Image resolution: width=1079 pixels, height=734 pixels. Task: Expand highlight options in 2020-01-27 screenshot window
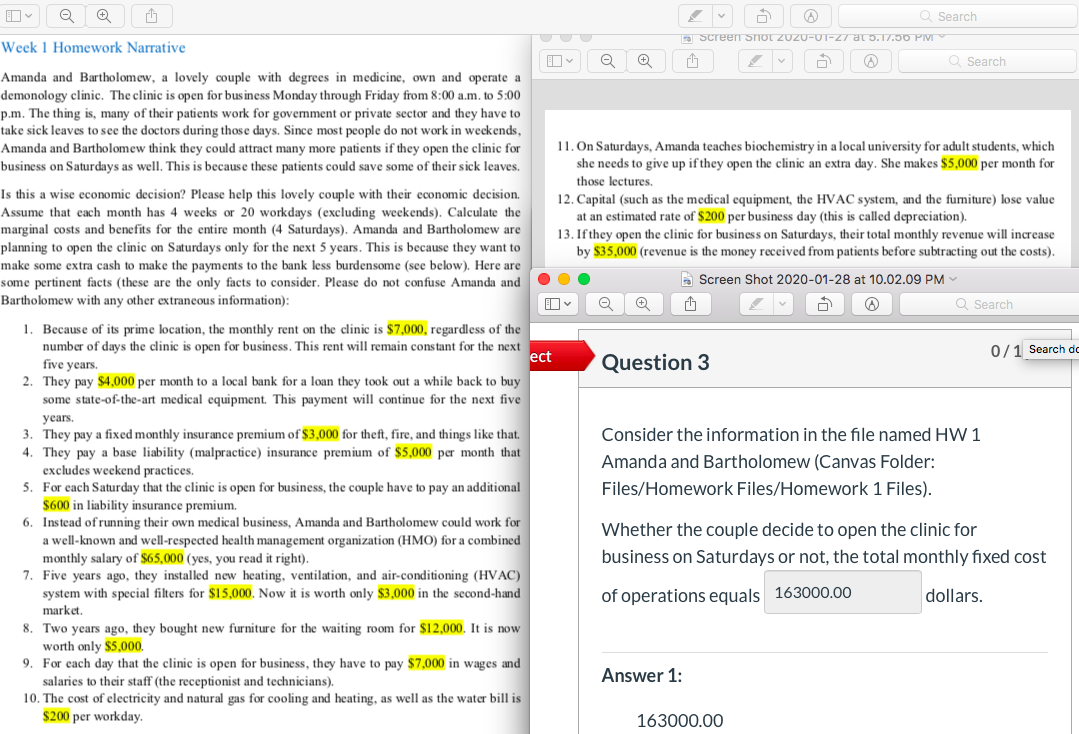(x=782, y=61)
